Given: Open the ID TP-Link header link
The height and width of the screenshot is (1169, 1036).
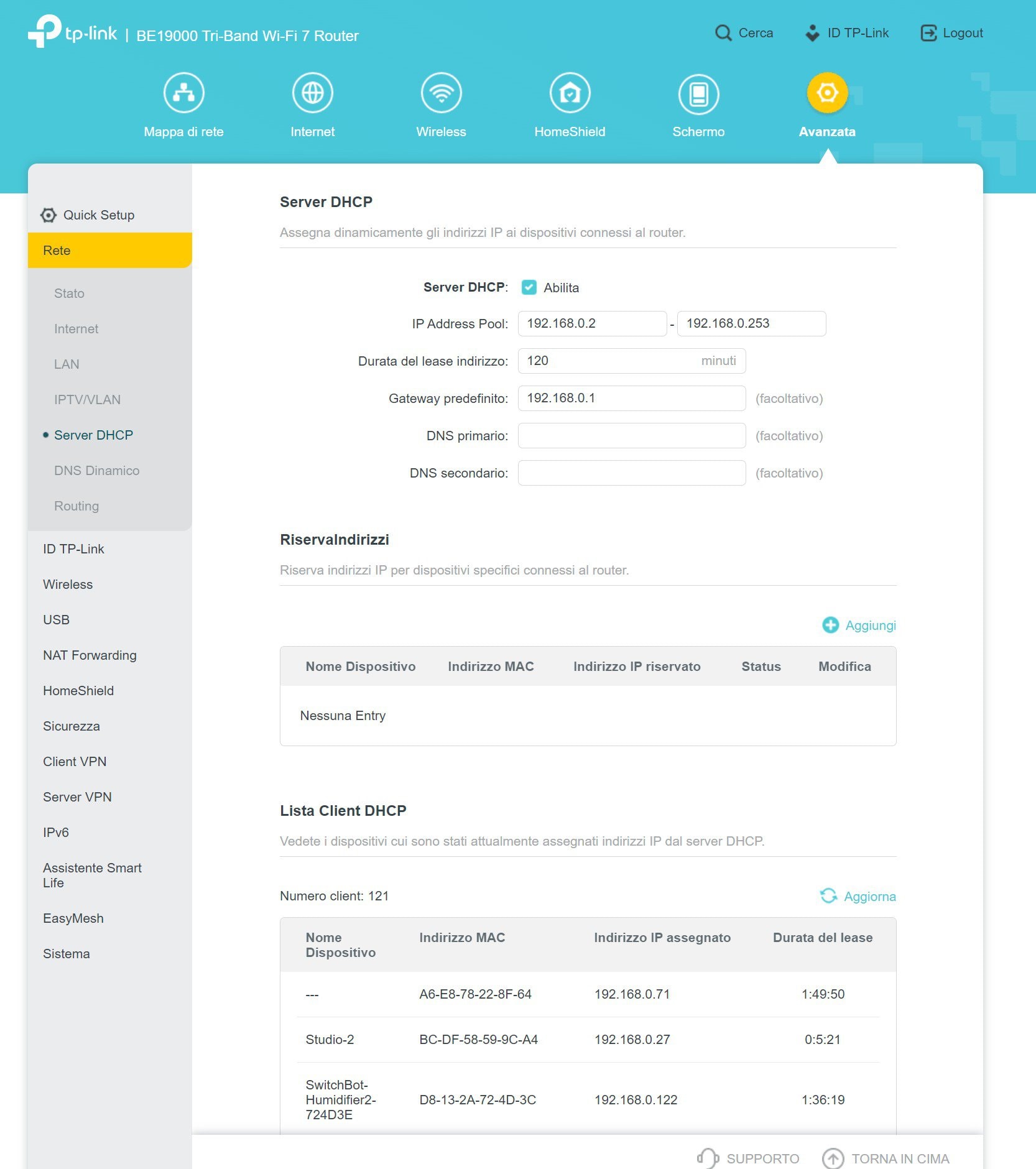Looking at the screenshot, I should coord(847,33).
